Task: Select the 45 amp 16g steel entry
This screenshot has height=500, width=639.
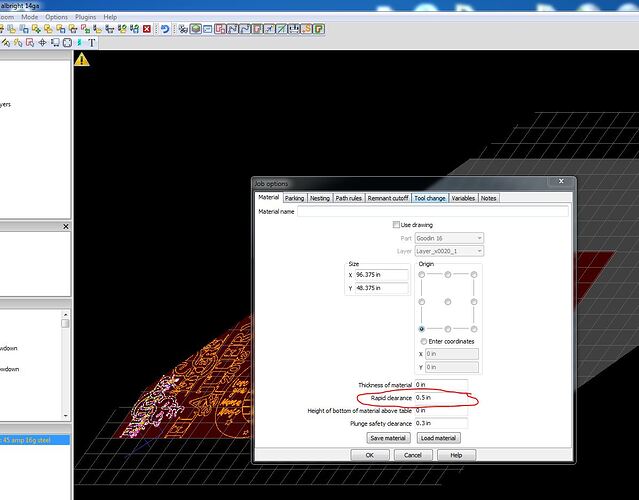Action: (35, 440)
